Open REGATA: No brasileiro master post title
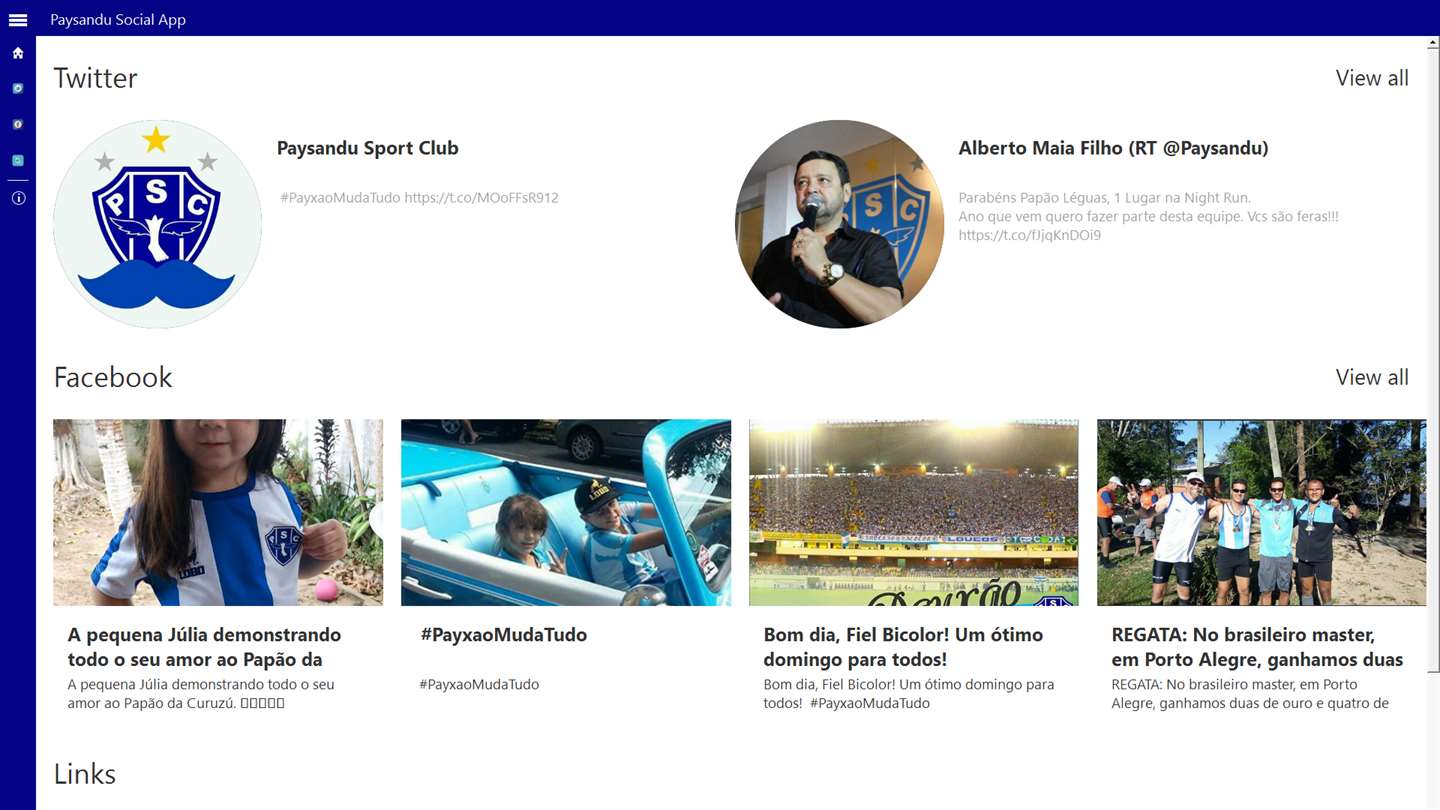Screen dimensions: 1440x810 coord(1257,647)
